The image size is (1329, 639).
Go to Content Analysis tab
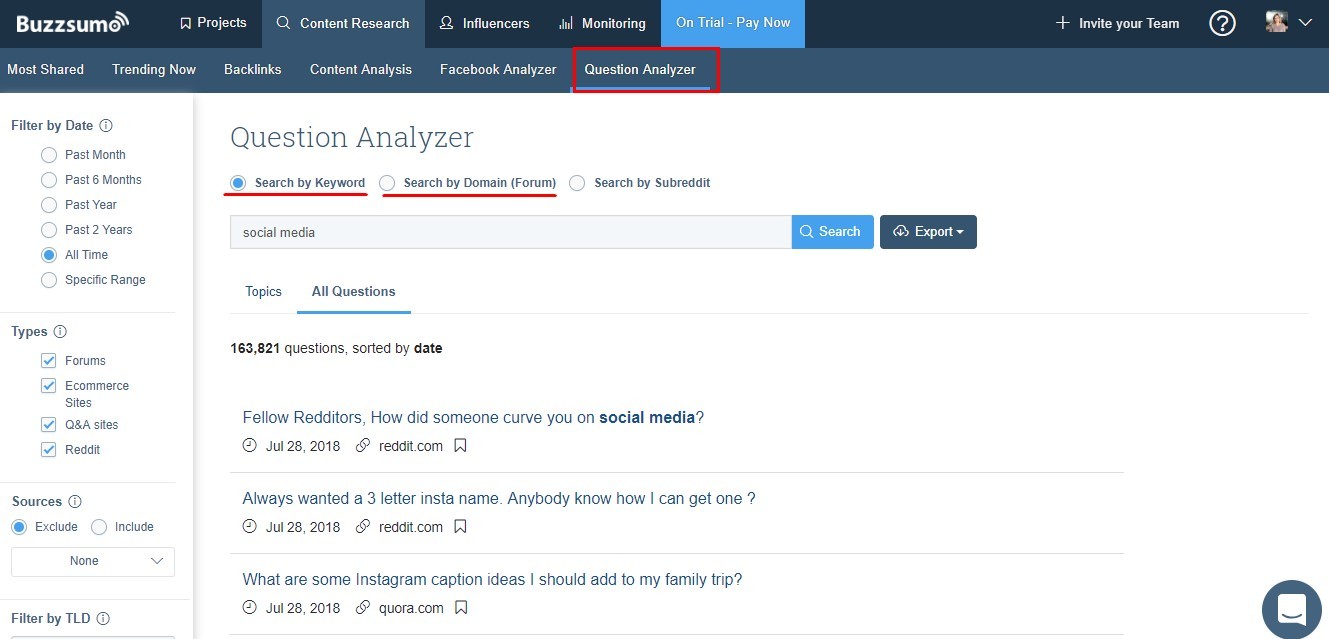(361, 70)
